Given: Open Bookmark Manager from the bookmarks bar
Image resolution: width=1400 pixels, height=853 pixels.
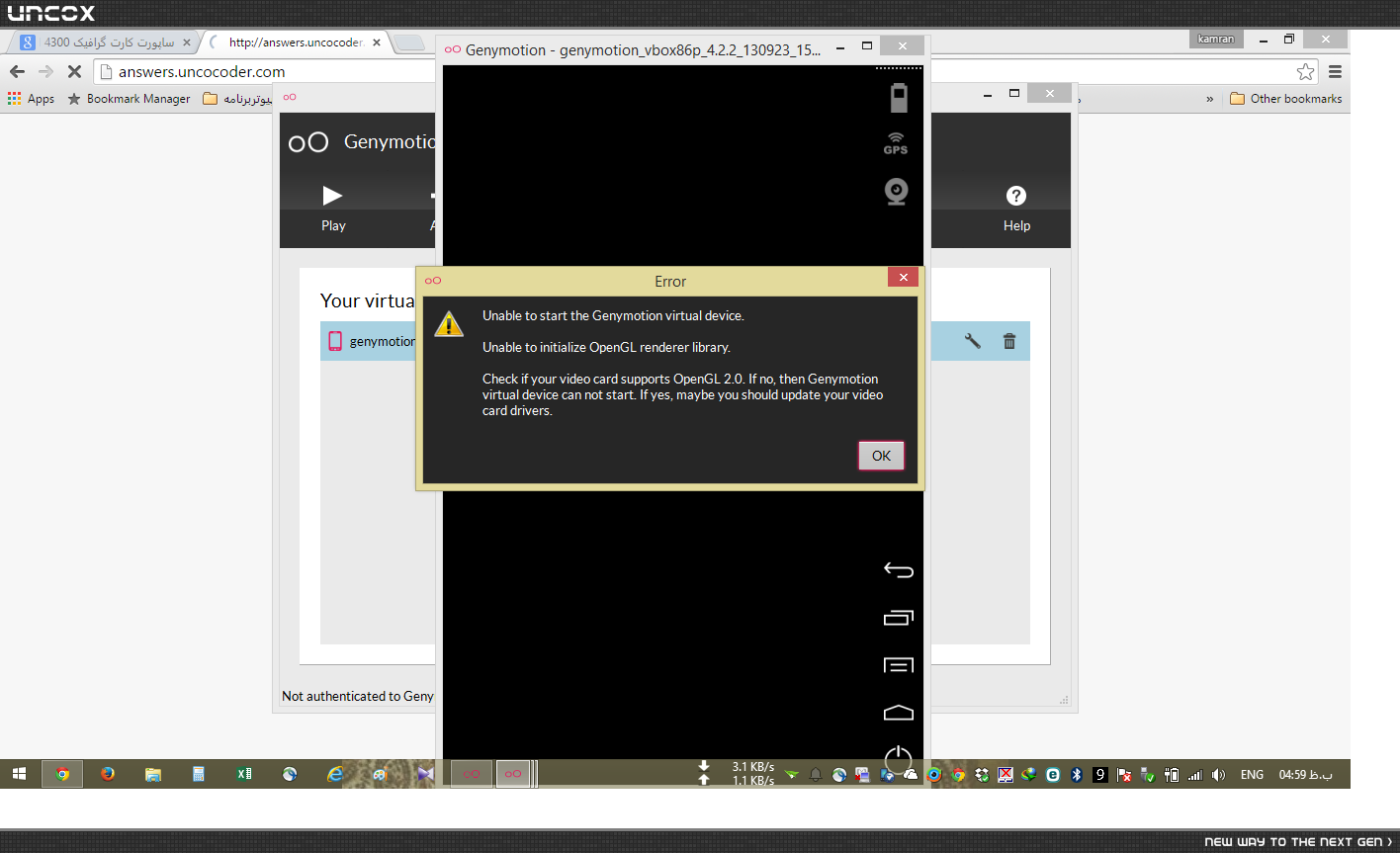Looking at the screenshot, I should point(129,99).
